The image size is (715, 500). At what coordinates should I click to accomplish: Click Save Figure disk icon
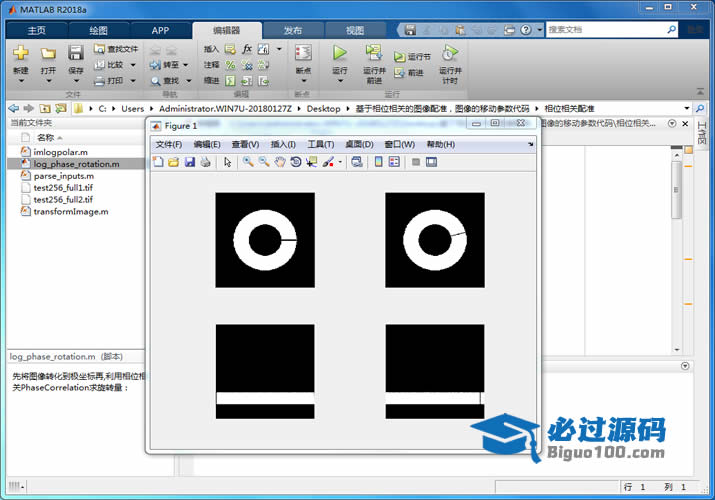click(190, 162)
